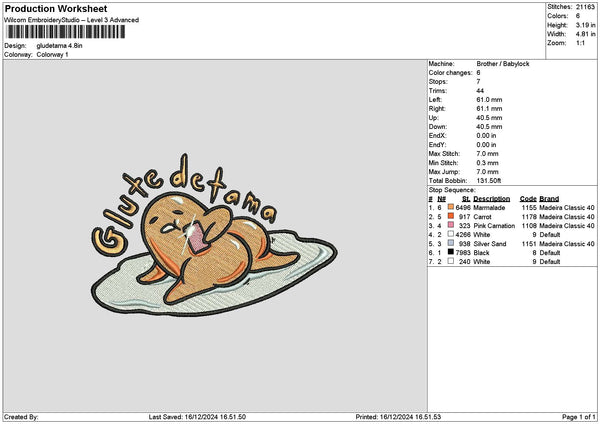Click the Stitches value 21163

(x=585, y=7)
